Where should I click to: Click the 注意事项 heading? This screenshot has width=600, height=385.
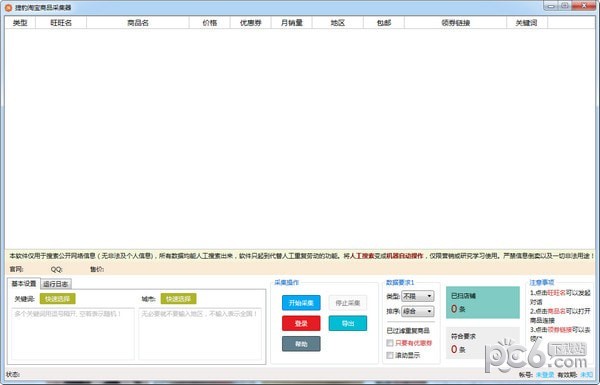[542, 282]
